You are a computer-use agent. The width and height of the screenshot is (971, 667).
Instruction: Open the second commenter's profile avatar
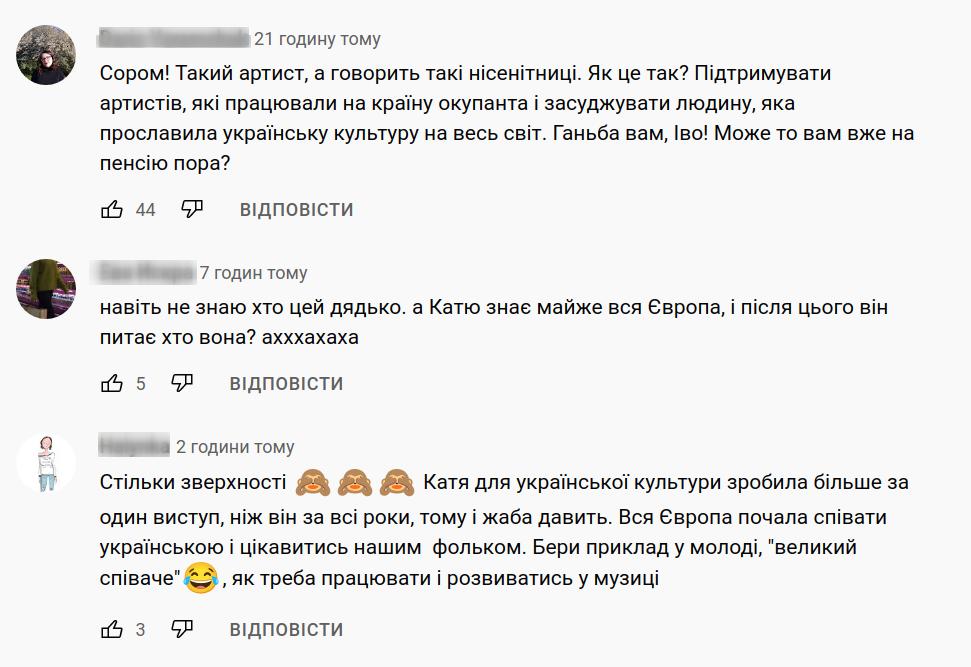coord(46,288)
